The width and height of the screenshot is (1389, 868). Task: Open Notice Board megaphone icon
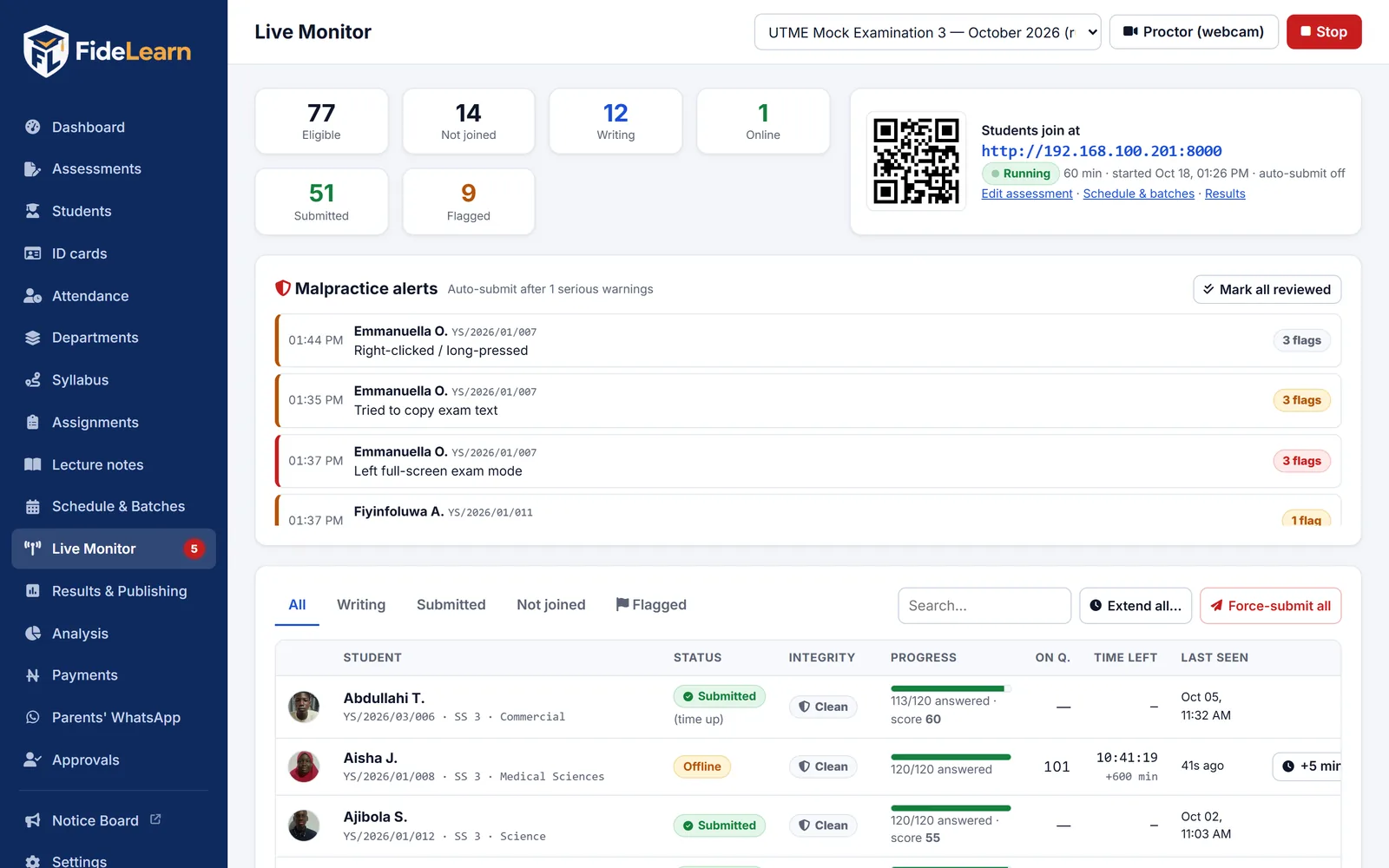[33, 820]
